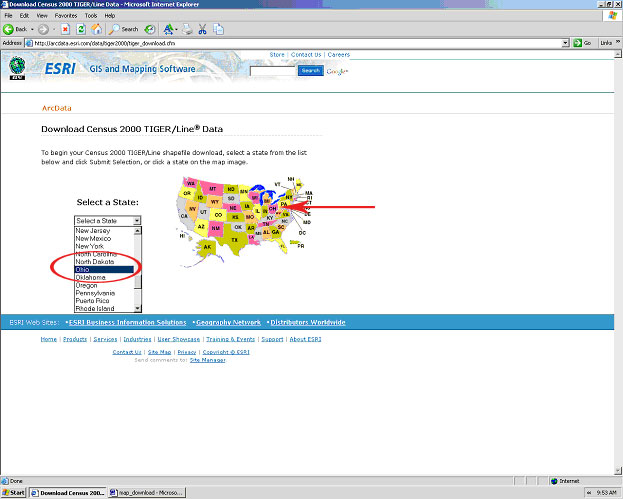Click the green Go arrow button

pos(582,43)
